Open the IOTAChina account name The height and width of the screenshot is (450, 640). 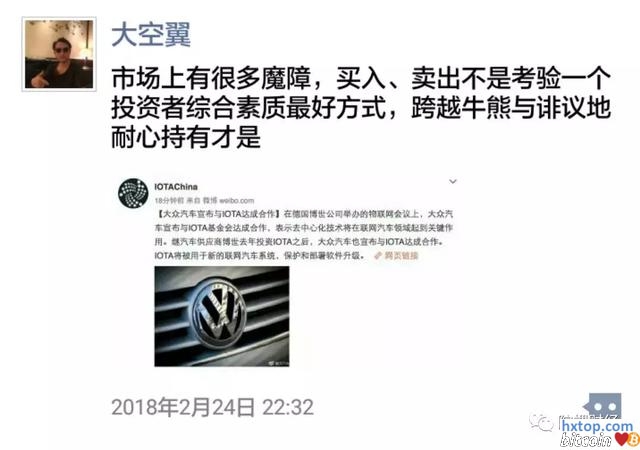click(176, 187)
